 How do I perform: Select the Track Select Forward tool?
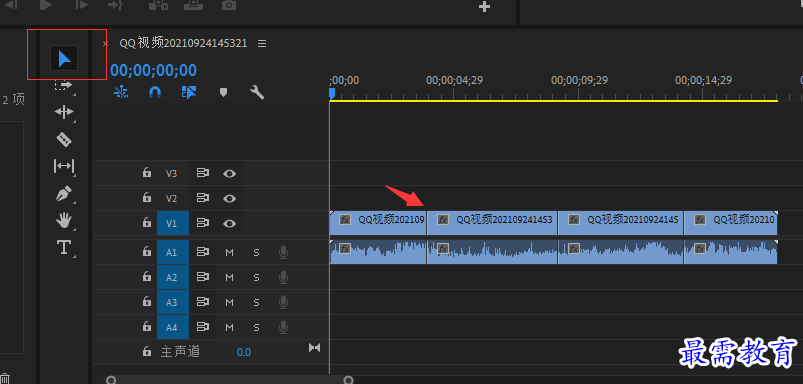(64, 85)
